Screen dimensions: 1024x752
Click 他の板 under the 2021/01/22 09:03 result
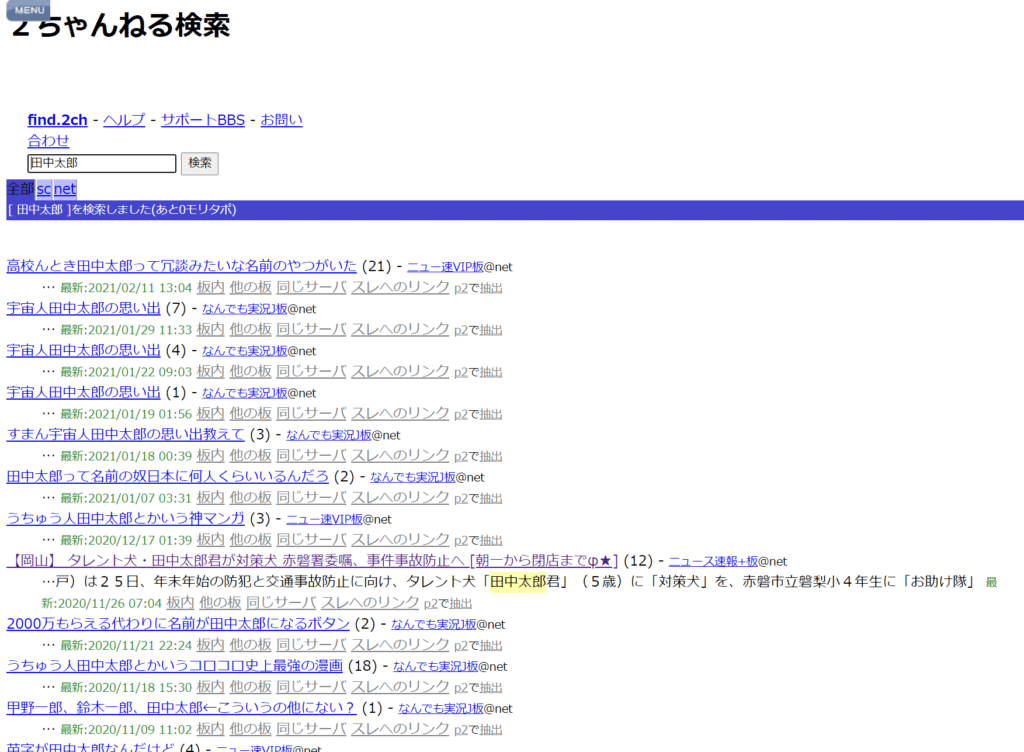[250, 371]
